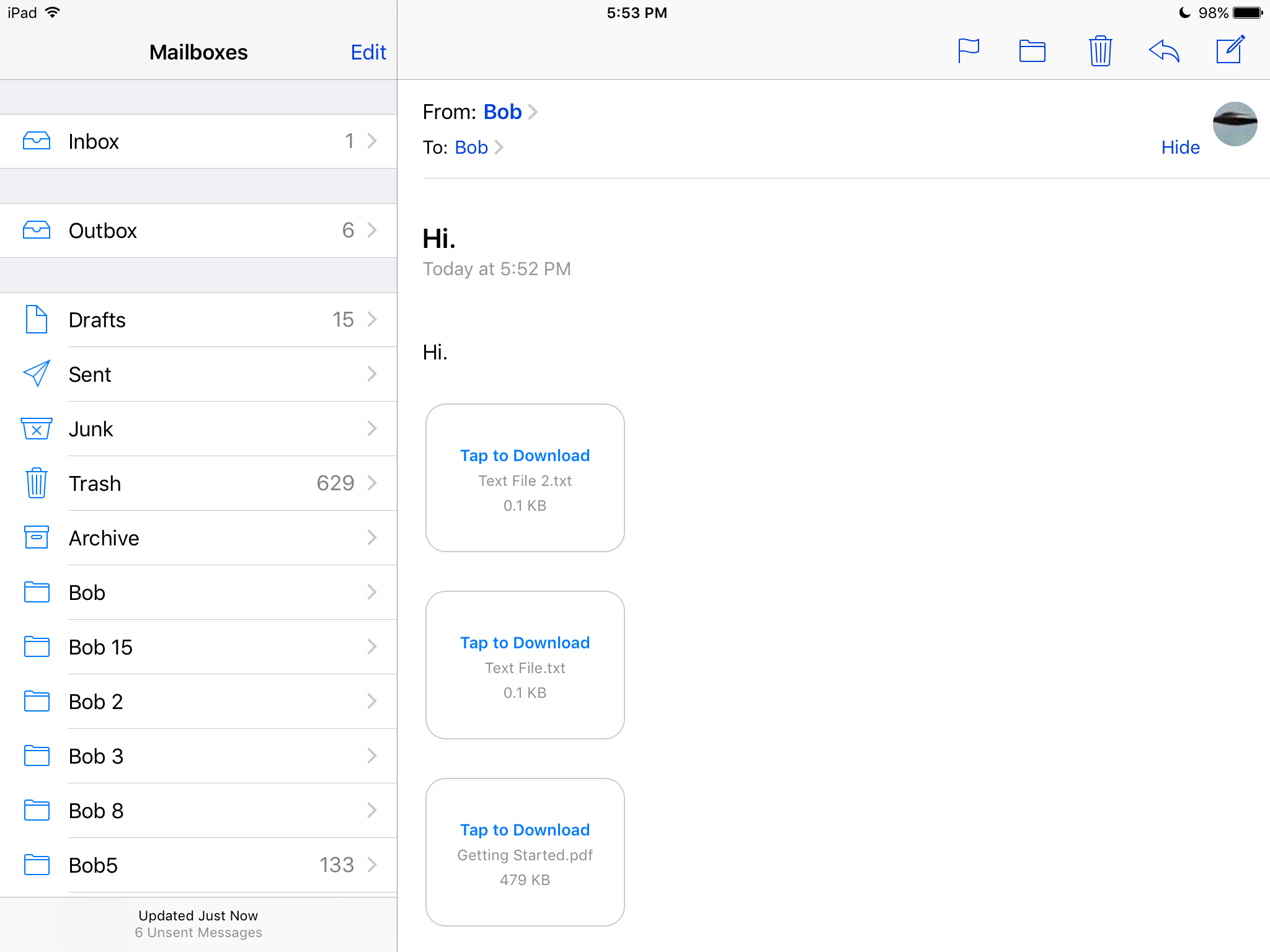Expand sender Bob's contact details in the From field
The height and width of the screenshot is (952, 1270).
pos(503,112)
